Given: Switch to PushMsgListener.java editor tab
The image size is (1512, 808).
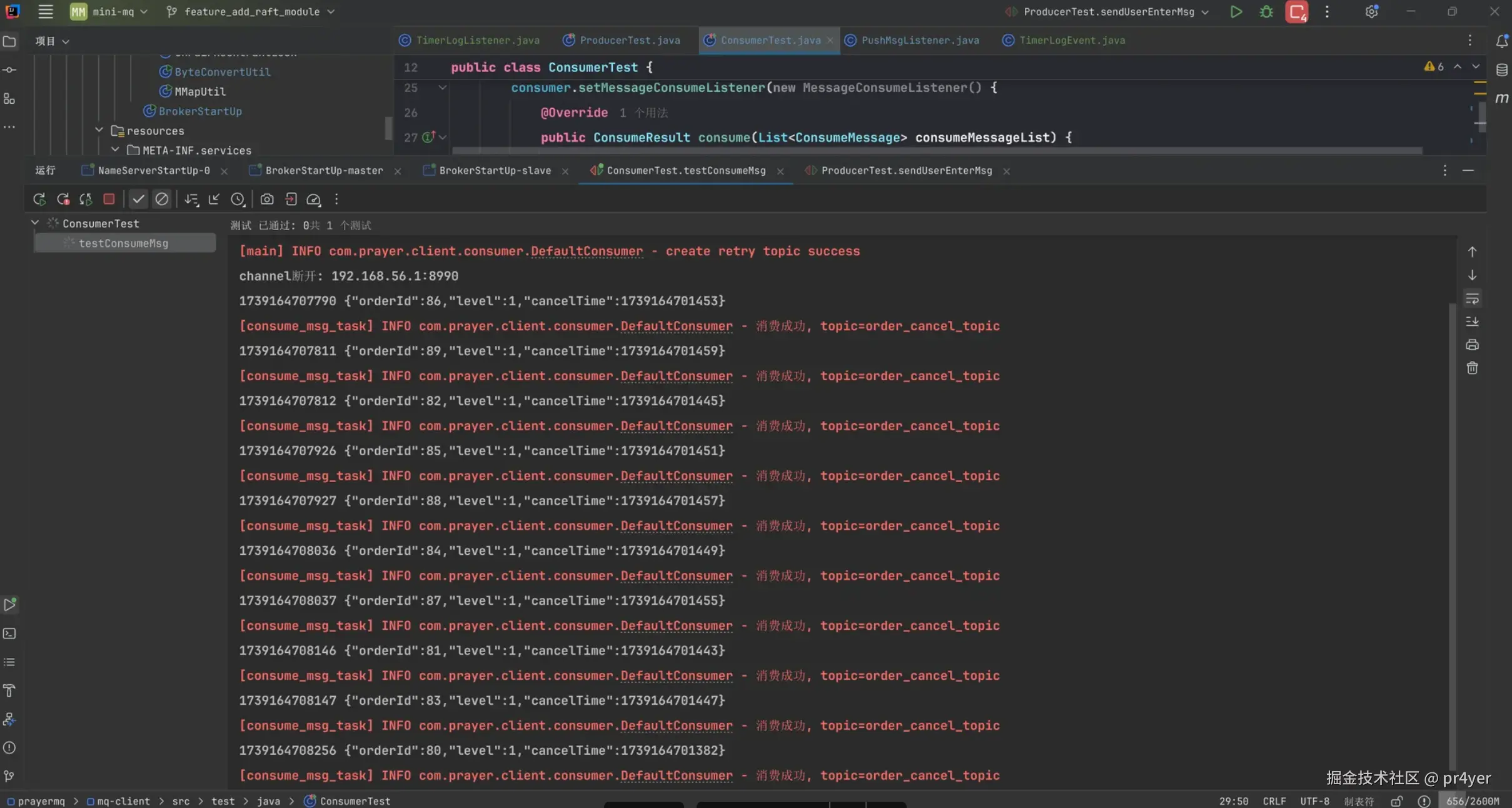Looking at the screenshot, I should (x=913, y=40).
